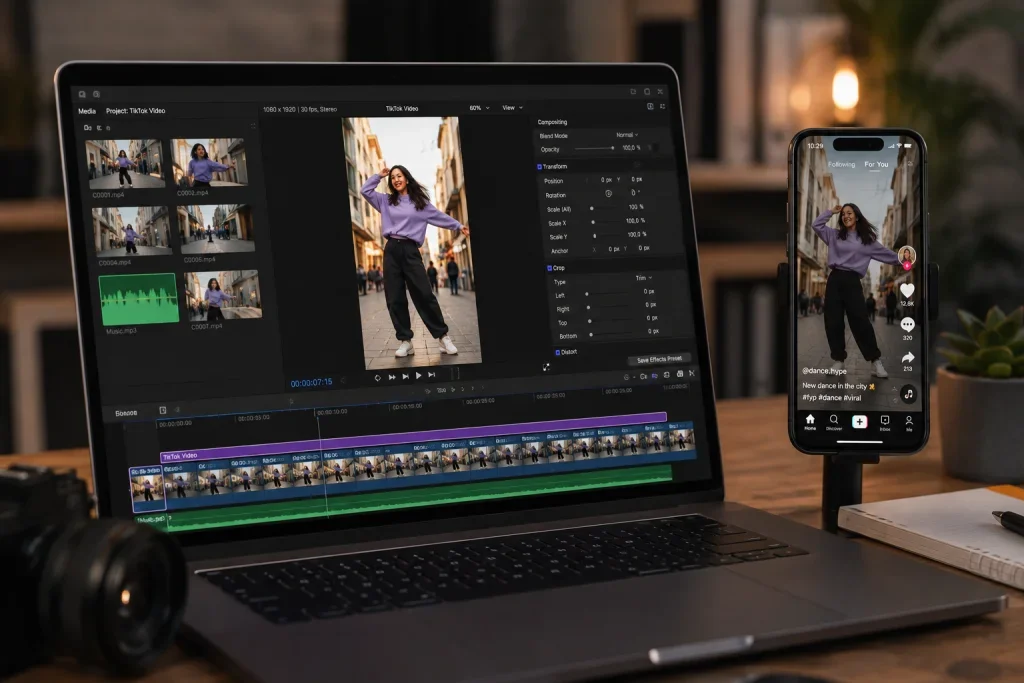Select the C0004.mp4 clip thumbnail

132,232
